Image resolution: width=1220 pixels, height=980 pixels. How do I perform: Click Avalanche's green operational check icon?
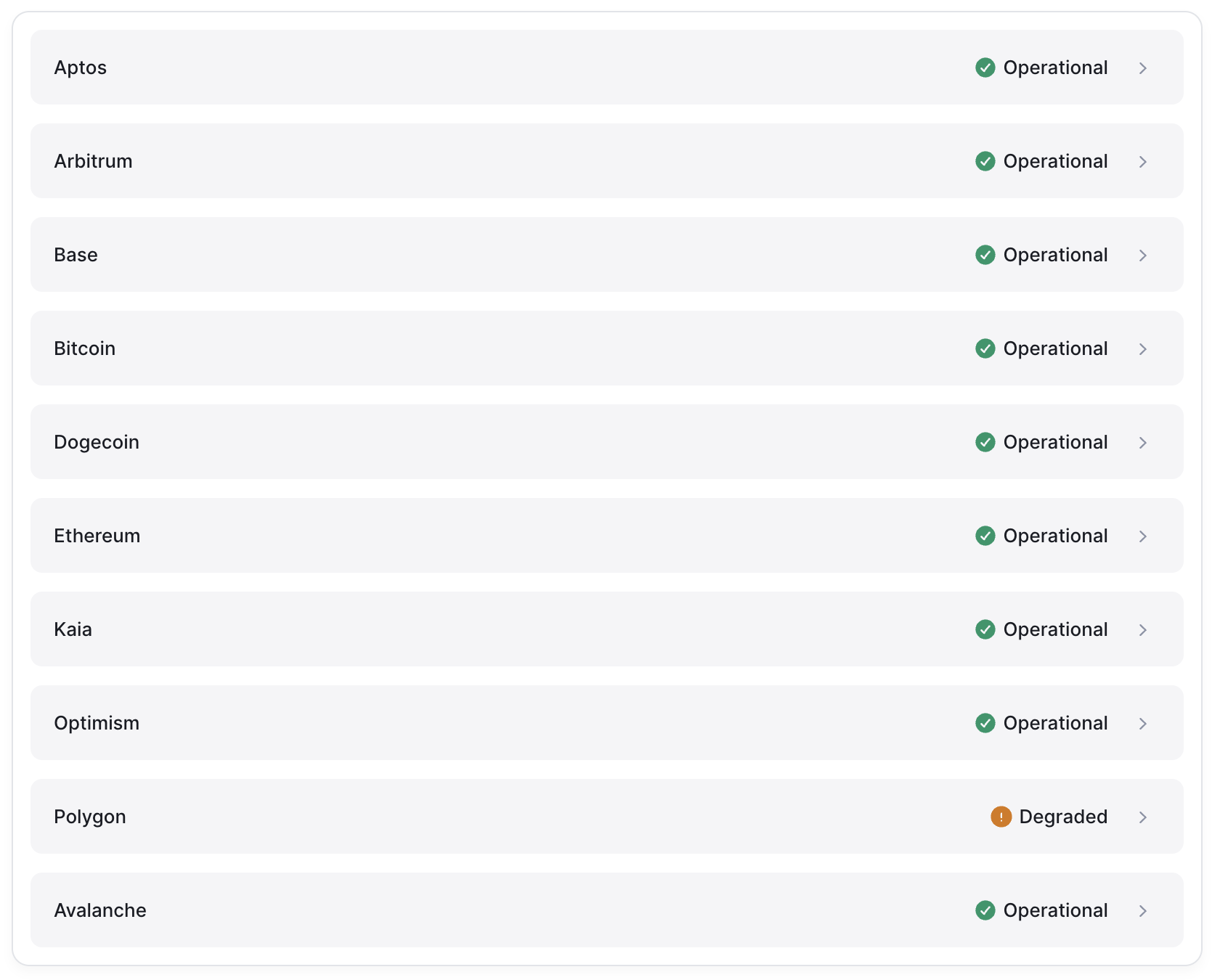(x=985, y=910)
